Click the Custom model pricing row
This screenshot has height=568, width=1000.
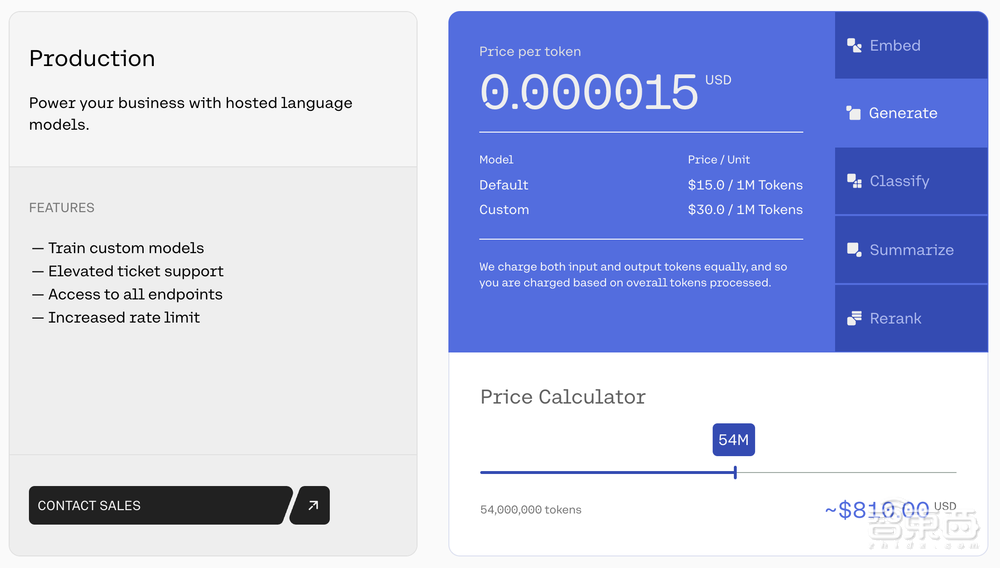point(640,210)
